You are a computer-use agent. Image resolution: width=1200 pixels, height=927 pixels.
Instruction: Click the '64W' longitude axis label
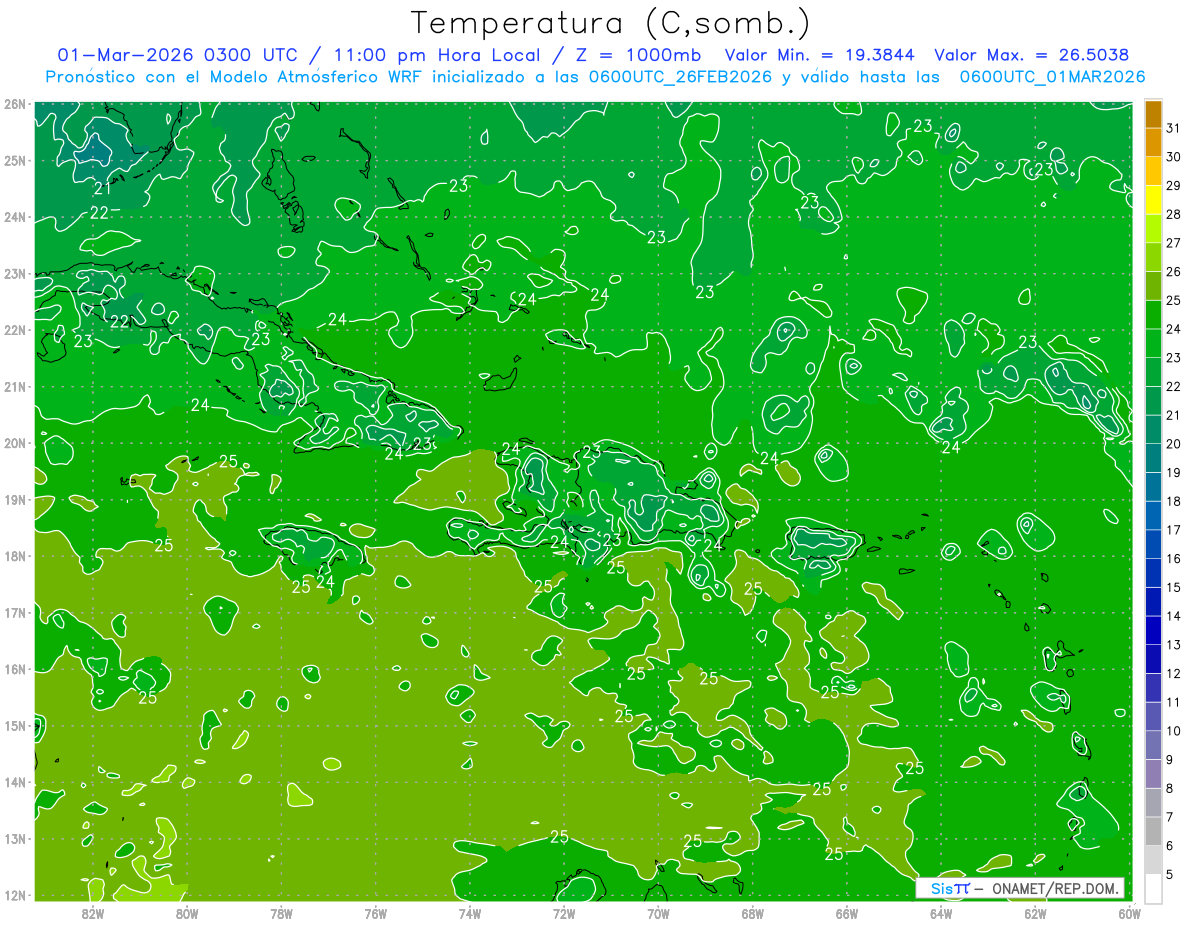[941, 913]
